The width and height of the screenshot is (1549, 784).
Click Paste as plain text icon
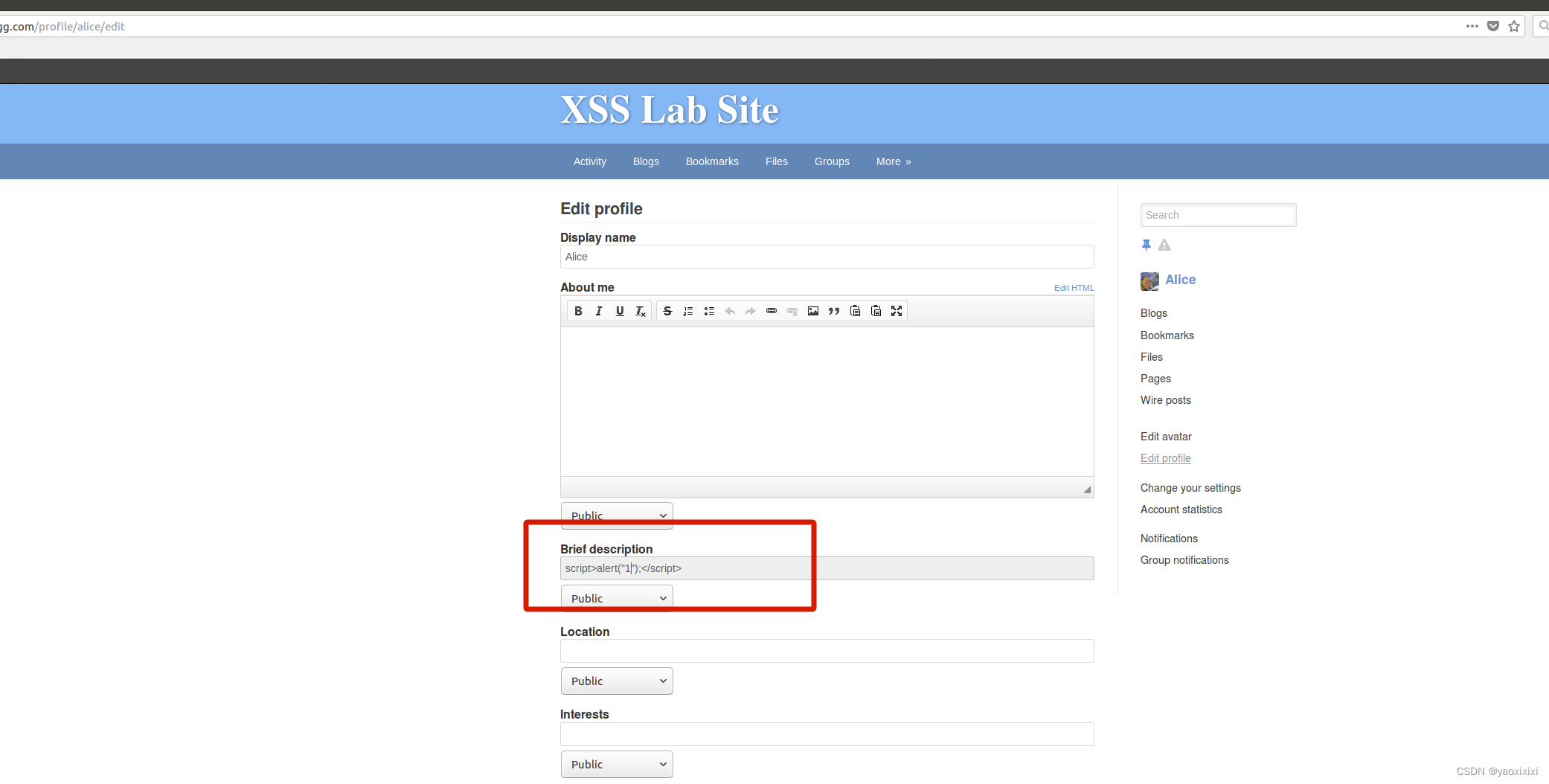[x=855, y=311]
